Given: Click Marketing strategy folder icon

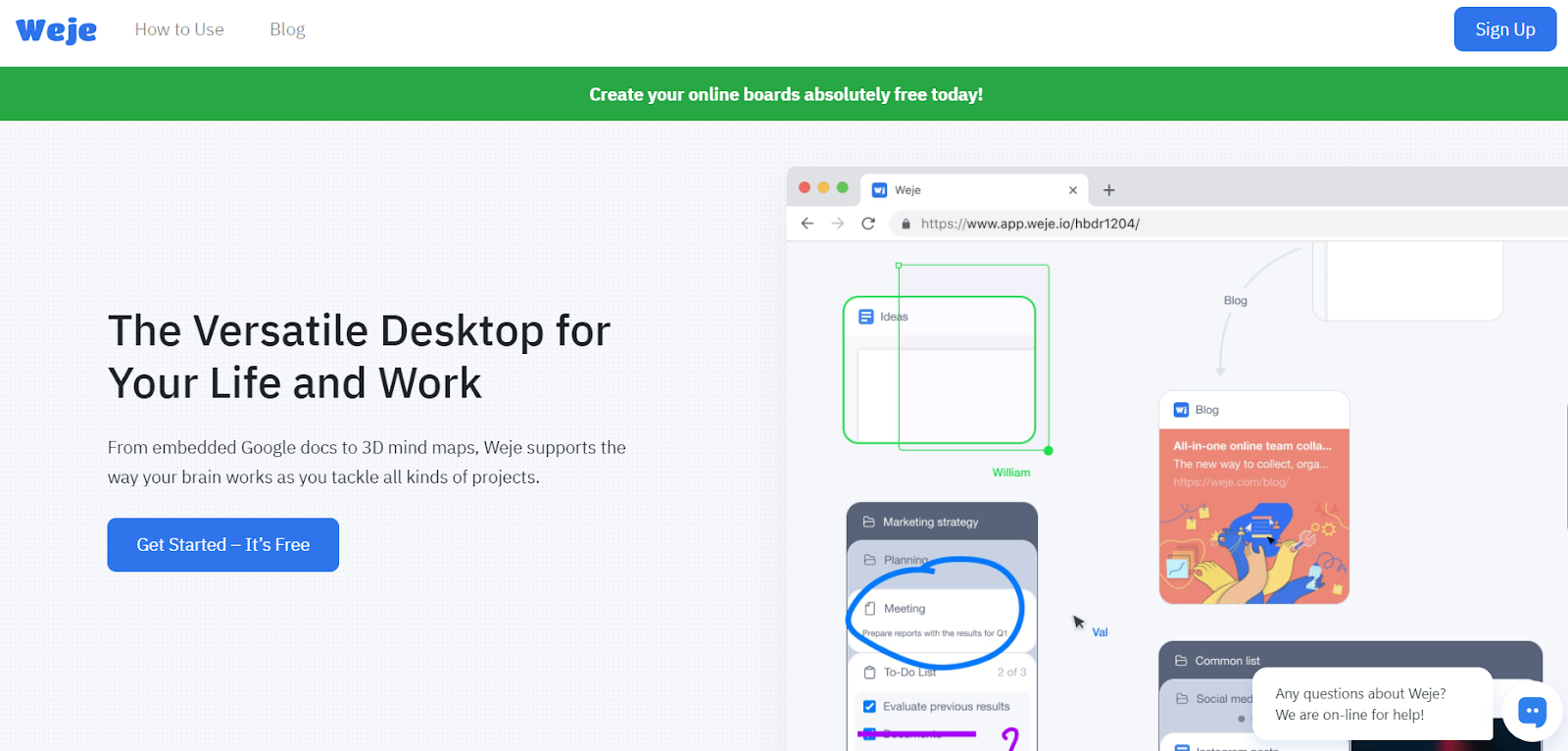Looking at the screenshot, I should 868,522.
